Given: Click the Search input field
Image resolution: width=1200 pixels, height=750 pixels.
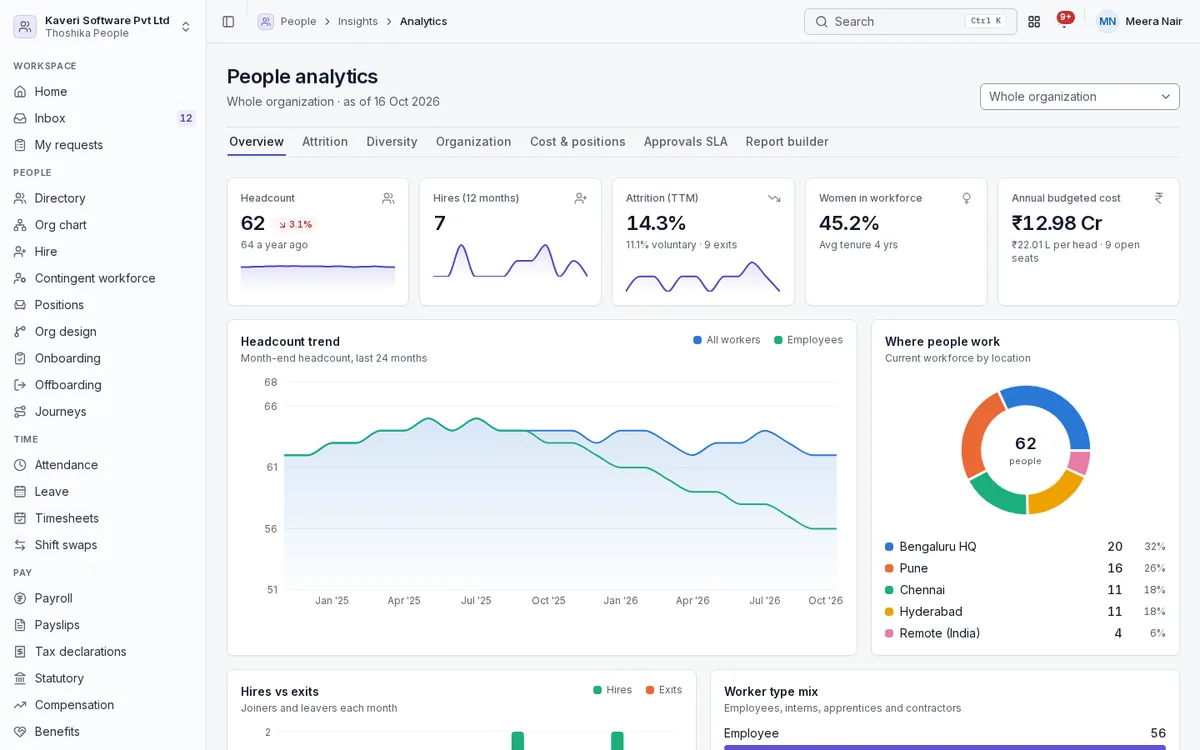Looking at the screenshot, I should [910, 21].
